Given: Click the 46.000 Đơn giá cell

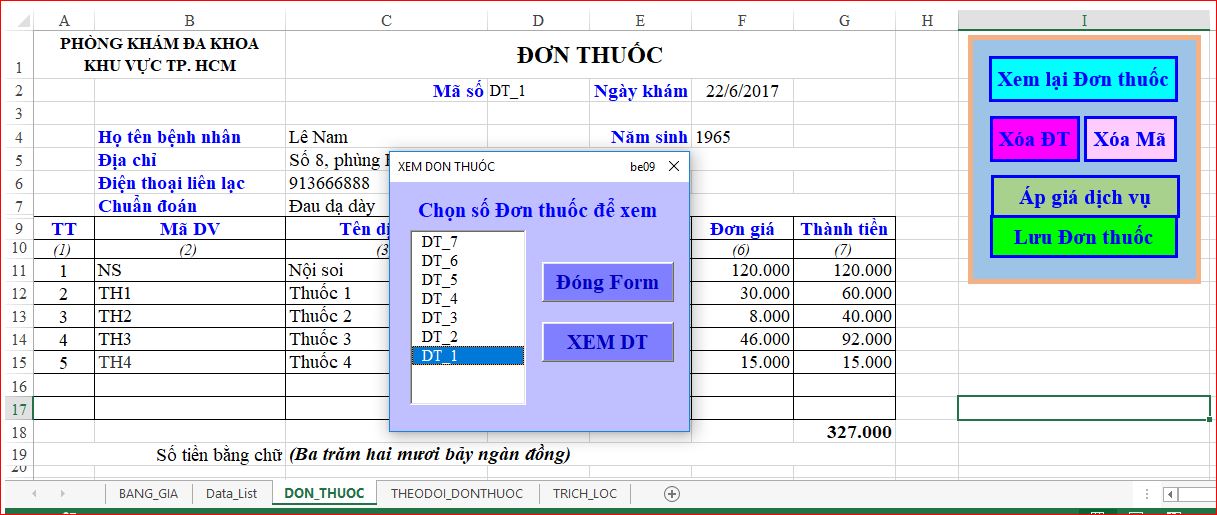Looking at the screenshot, I should (x=742, y=339).
